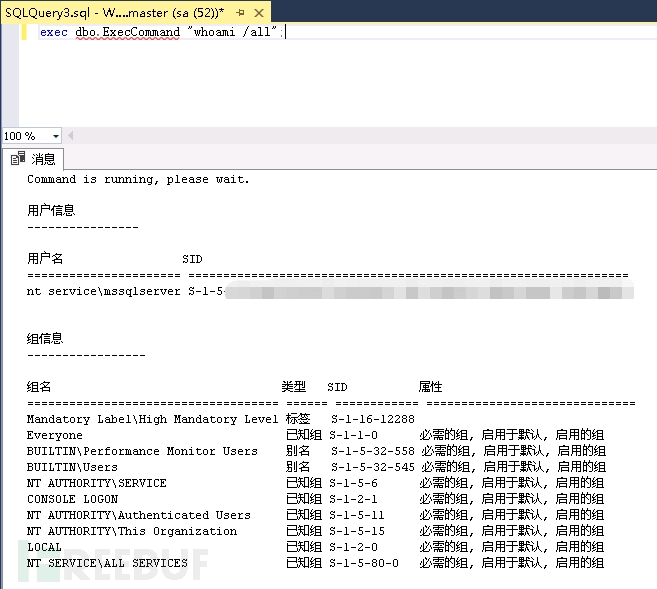Click the exec keyword in the query
The height and width of the screenshot is (589, 657).
(x=54, y=32)
